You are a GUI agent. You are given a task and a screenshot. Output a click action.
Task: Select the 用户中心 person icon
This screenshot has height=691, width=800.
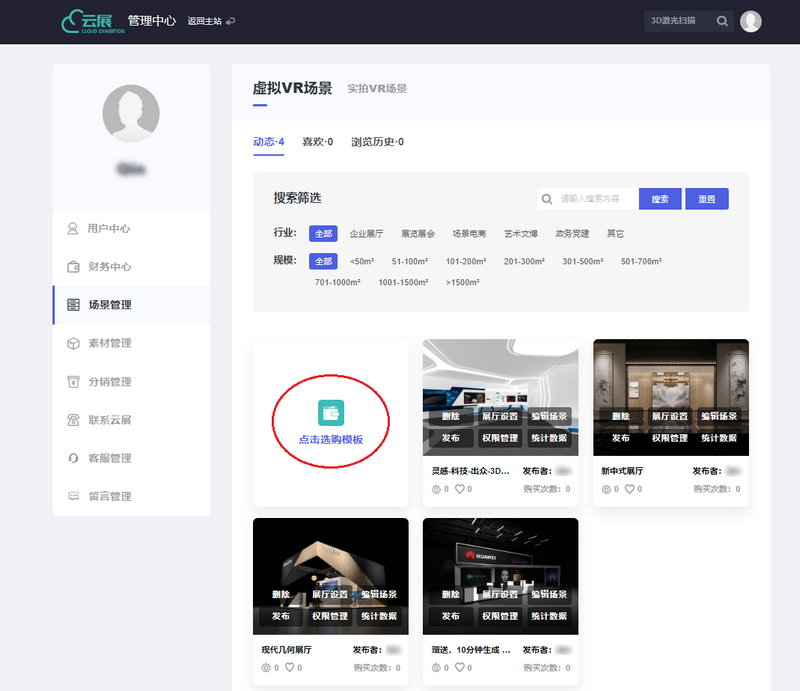(73, 228)
